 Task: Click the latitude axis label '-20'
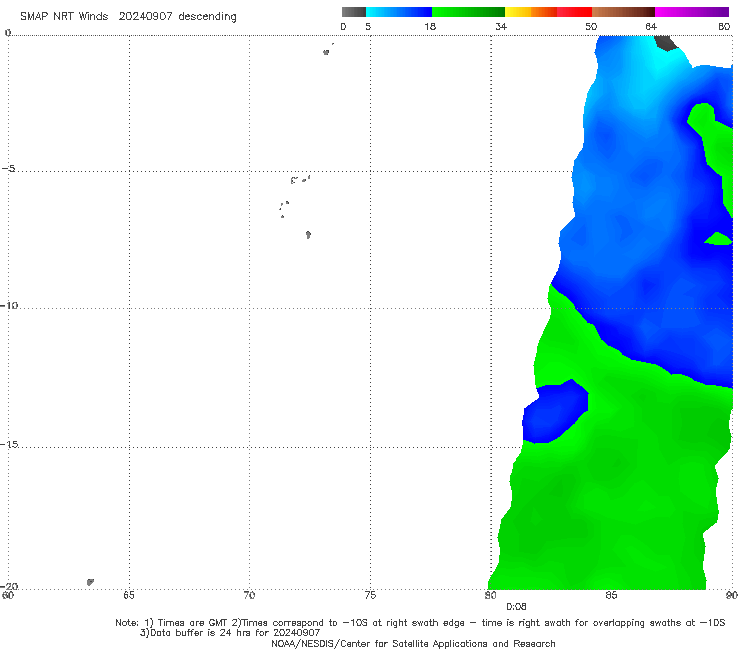[x=9, y=586]
